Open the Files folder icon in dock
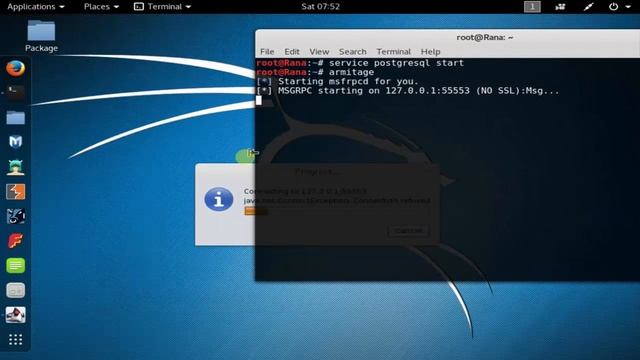The image size is (640, 360). click(16, 118)
